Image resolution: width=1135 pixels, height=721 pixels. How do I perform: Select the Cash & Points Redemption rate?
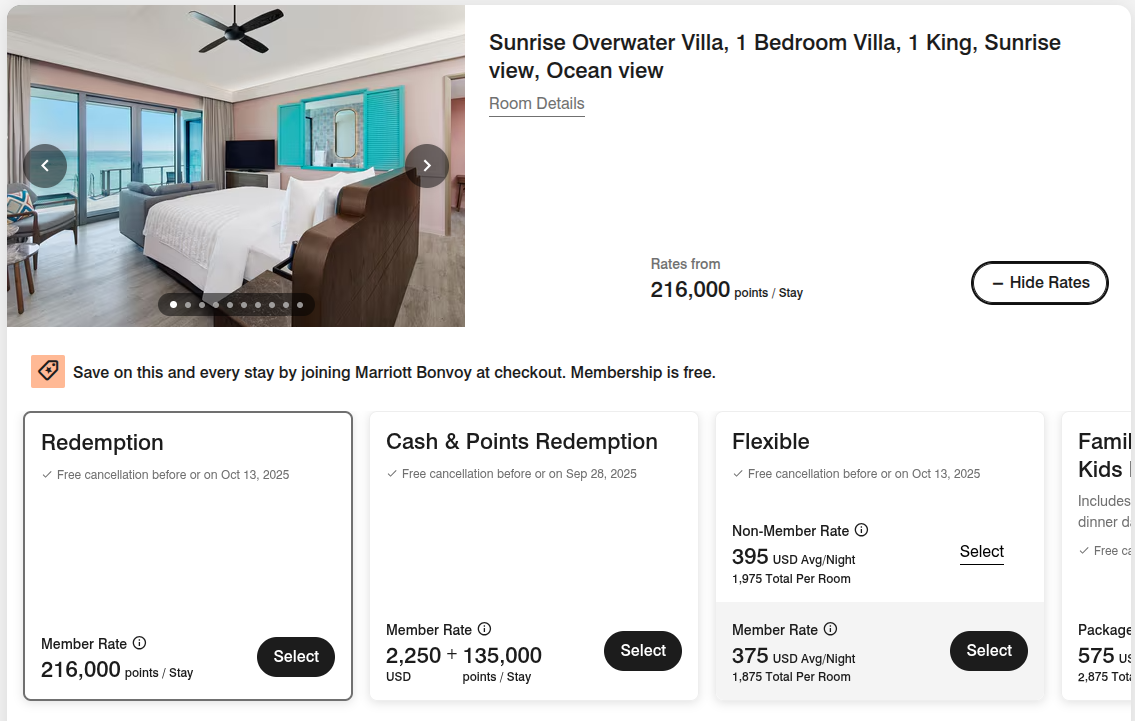click(x=642, y=650)
